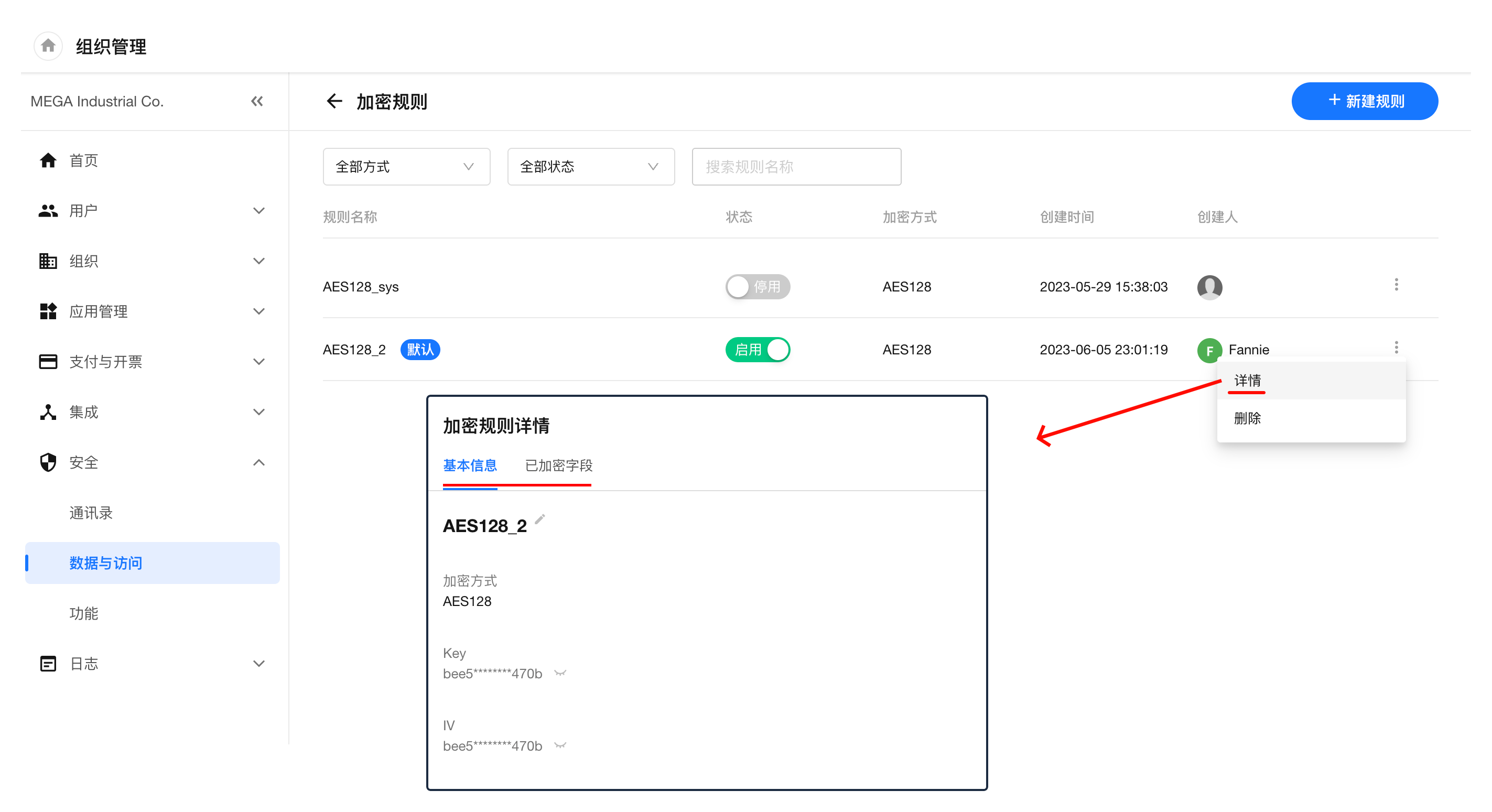Image resolution: width=1492 pixels, height=812 pixels.
Task: Open 通讯录 in the sidebar
Action: [x=91, y=513]
